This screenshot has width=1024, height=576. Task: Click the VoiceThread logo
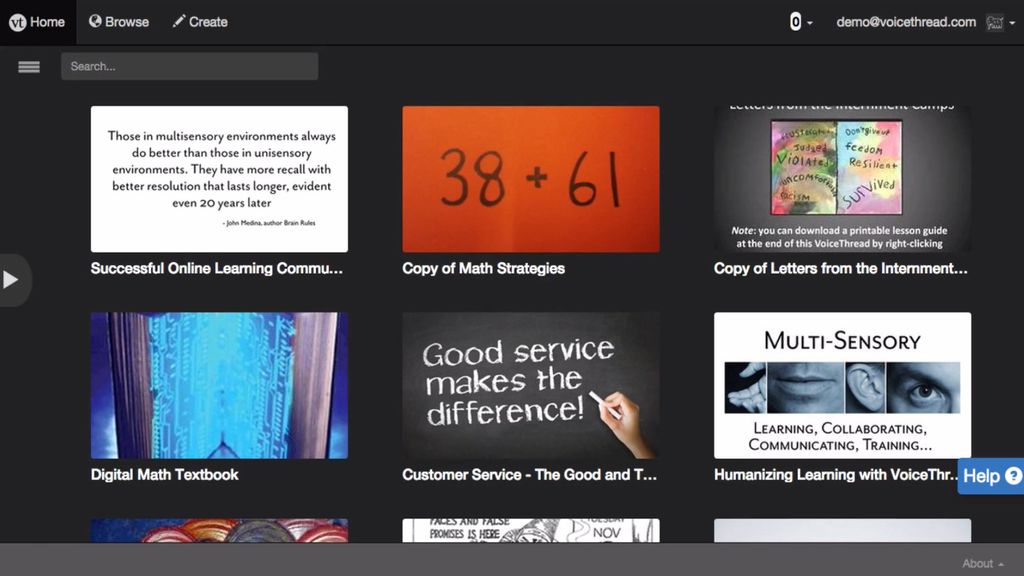pyautogui.click(x=18, y=21)
